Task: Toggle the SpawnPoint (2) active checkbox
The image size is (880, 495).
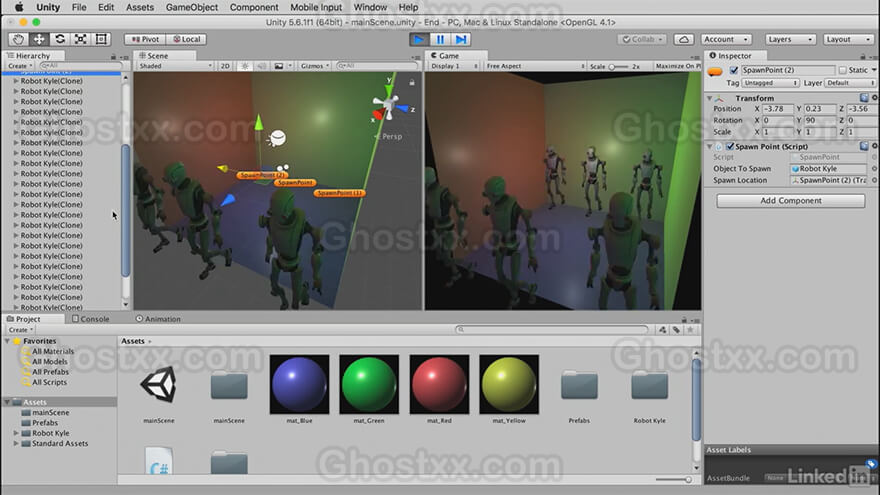Action: coord(734,70)
